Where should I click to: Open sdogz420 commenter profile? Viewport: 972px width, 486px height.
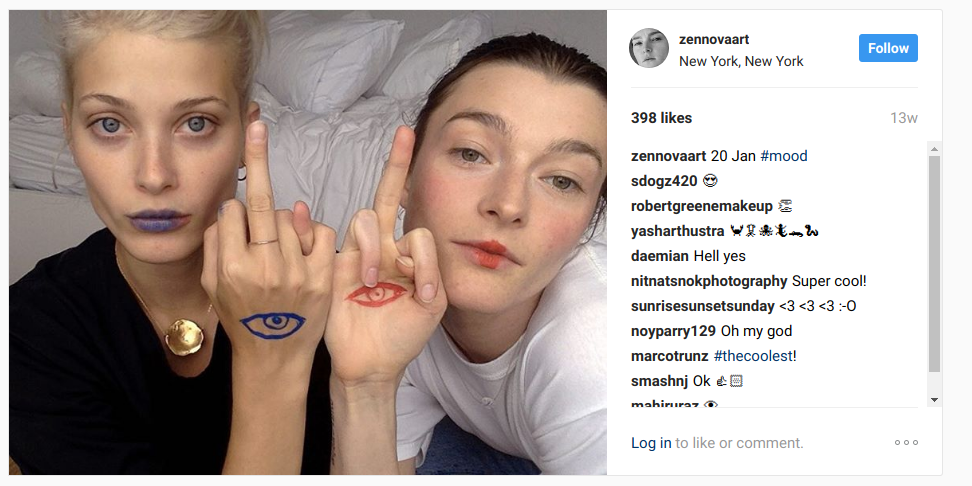point(664,181)
